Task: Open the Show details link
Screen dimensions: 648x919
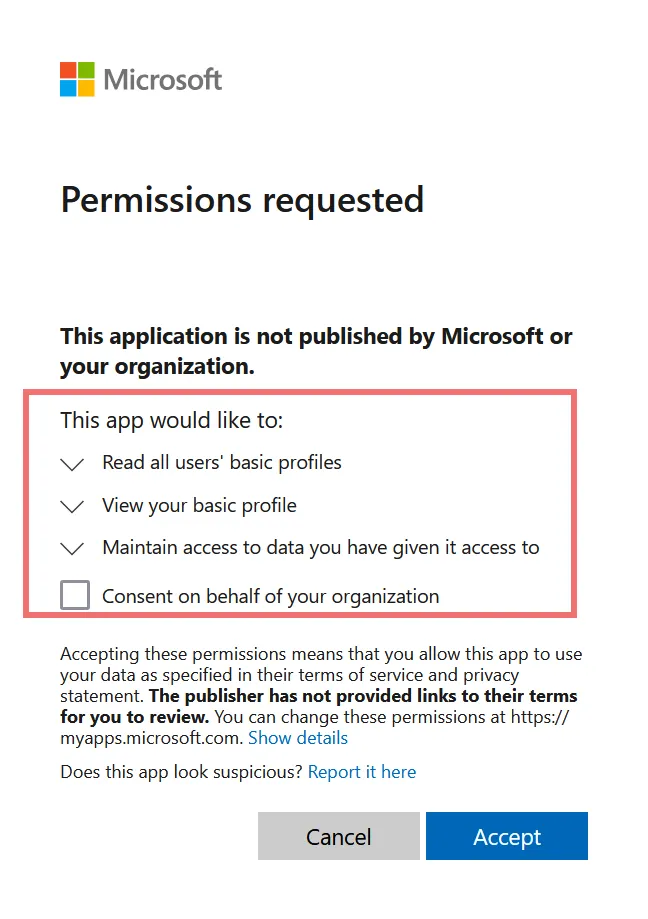Action: (298, 738)
